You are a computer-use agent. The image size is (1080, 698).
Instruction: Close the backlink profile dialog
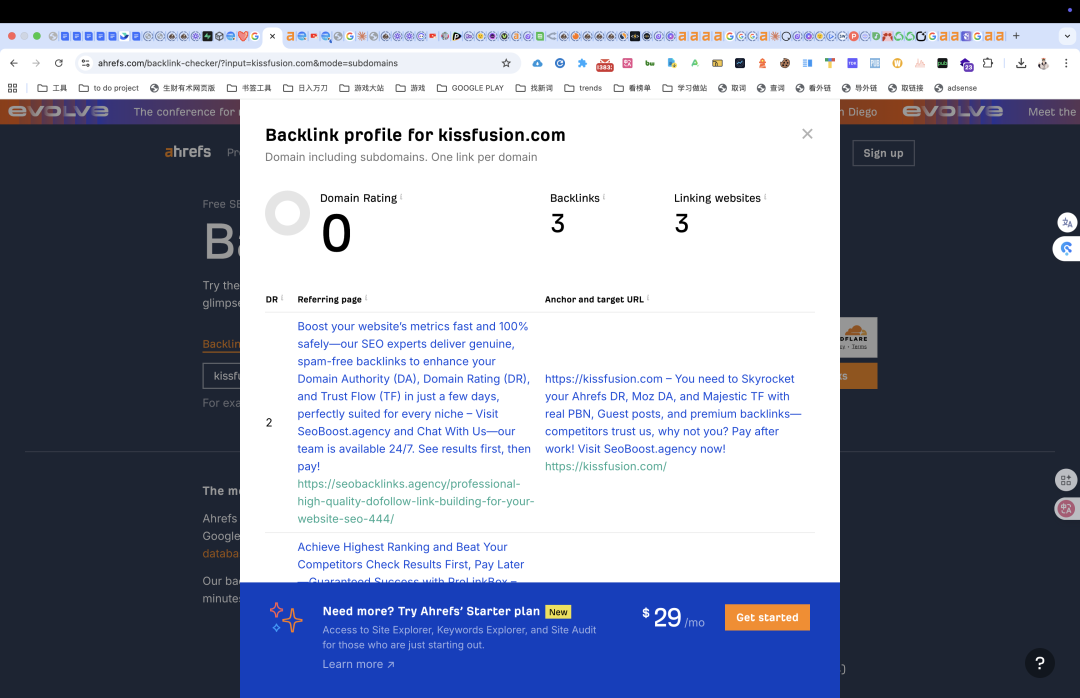pos(807,134)
